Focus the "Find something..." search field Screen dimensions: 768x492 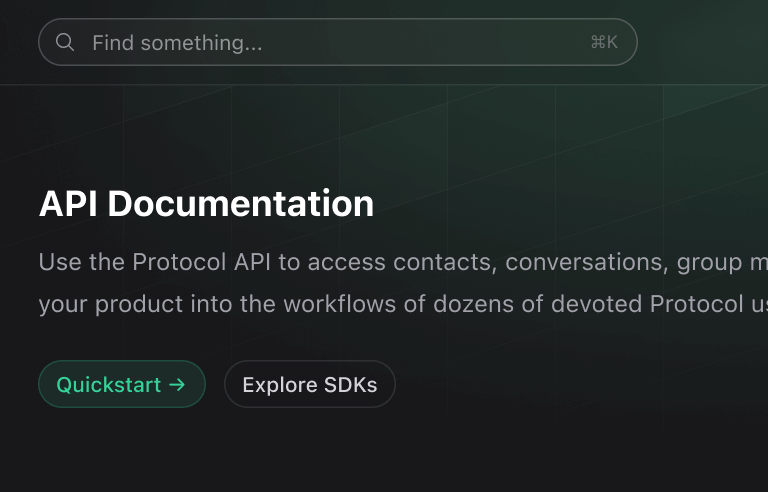click(x=330, y=43)
